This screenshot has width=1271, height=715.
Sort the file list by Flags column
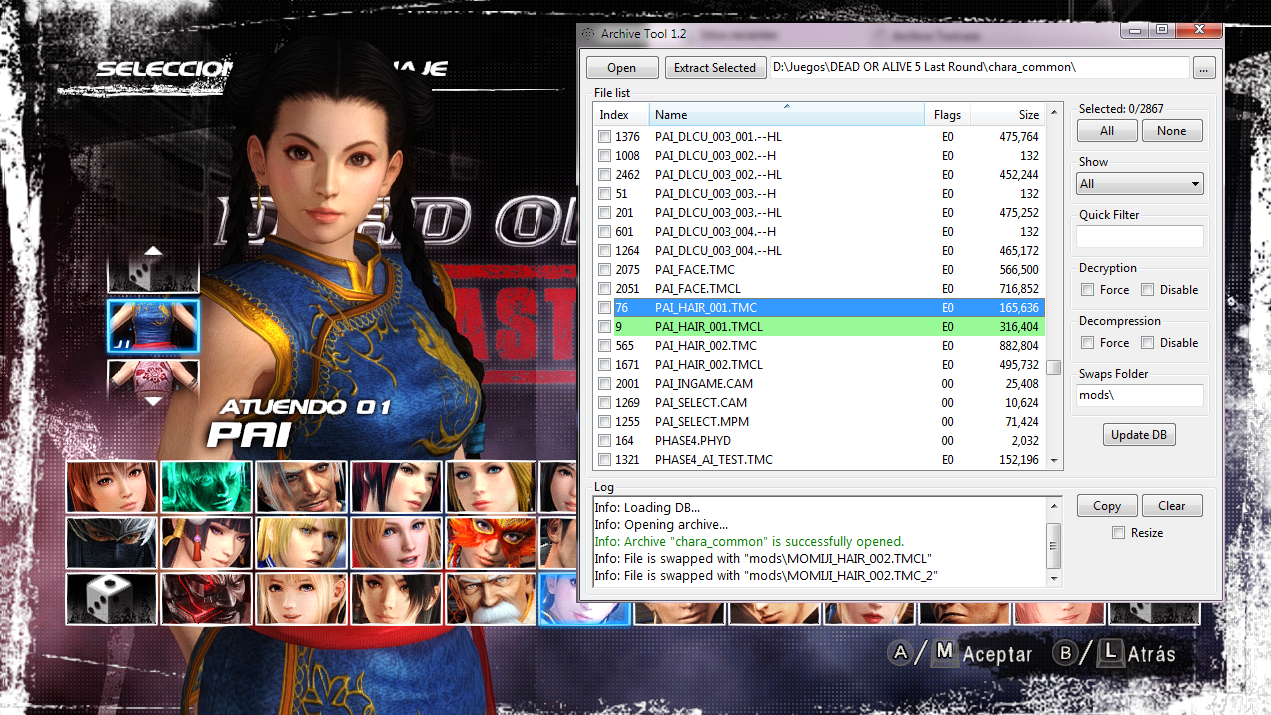coord(948,115)
